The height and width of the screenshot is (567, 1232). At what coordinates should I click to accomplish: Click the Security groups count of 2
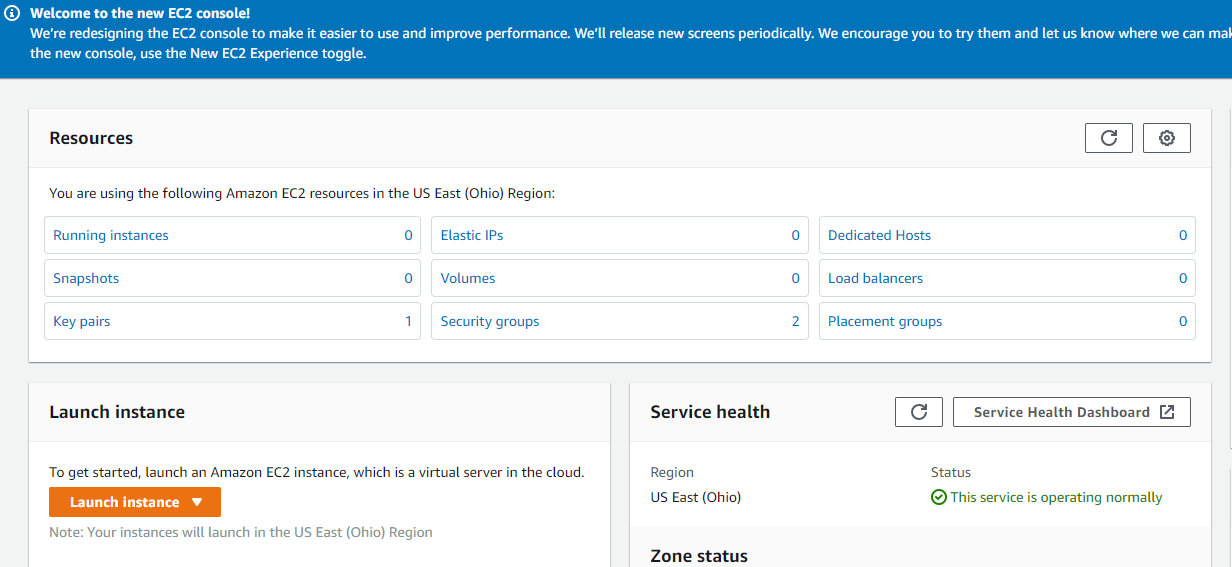pos(795,321)
